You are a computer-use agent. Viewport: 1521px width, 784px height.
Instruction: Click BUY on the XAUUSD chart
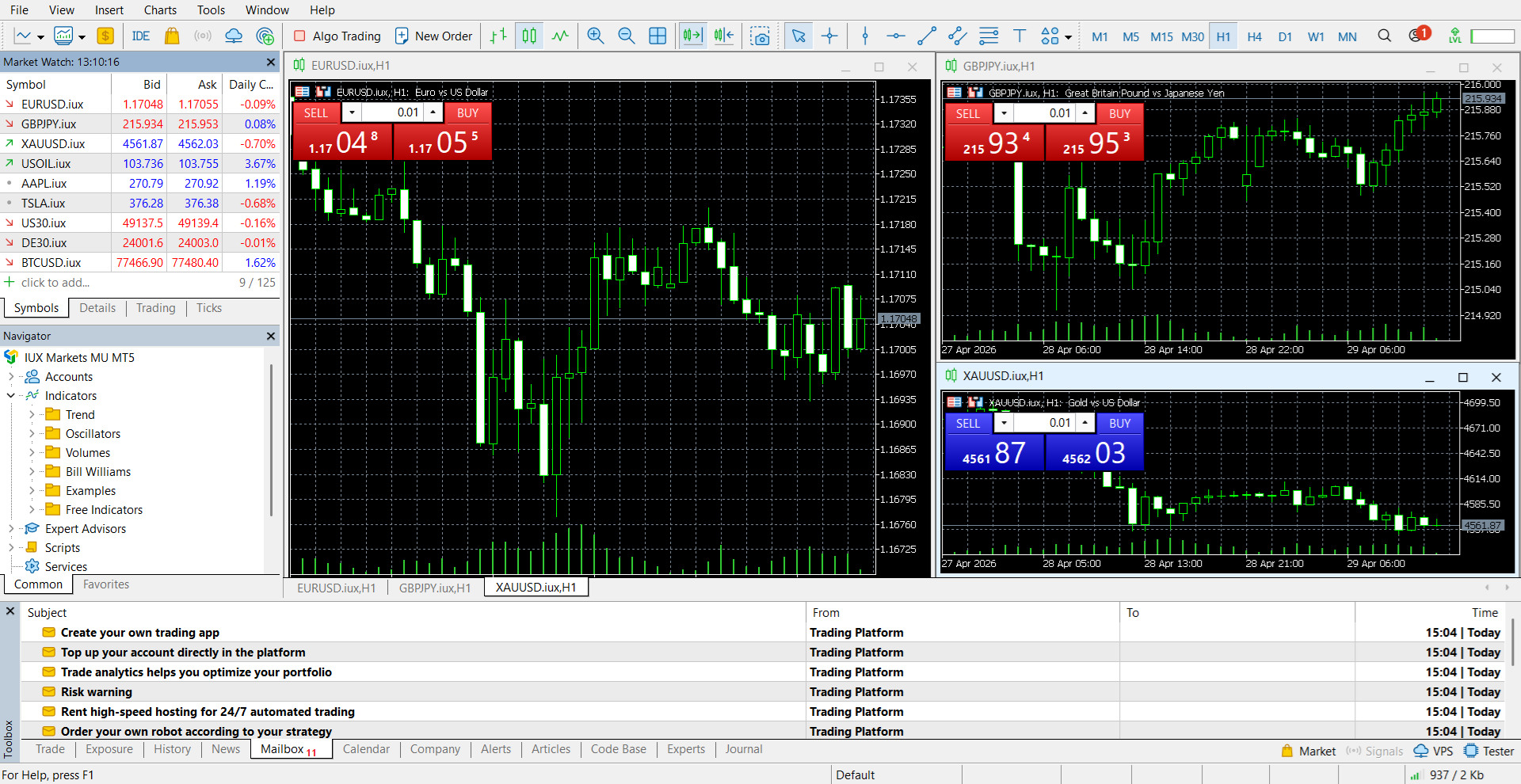pyautogui.click(x=1119, y=424)
